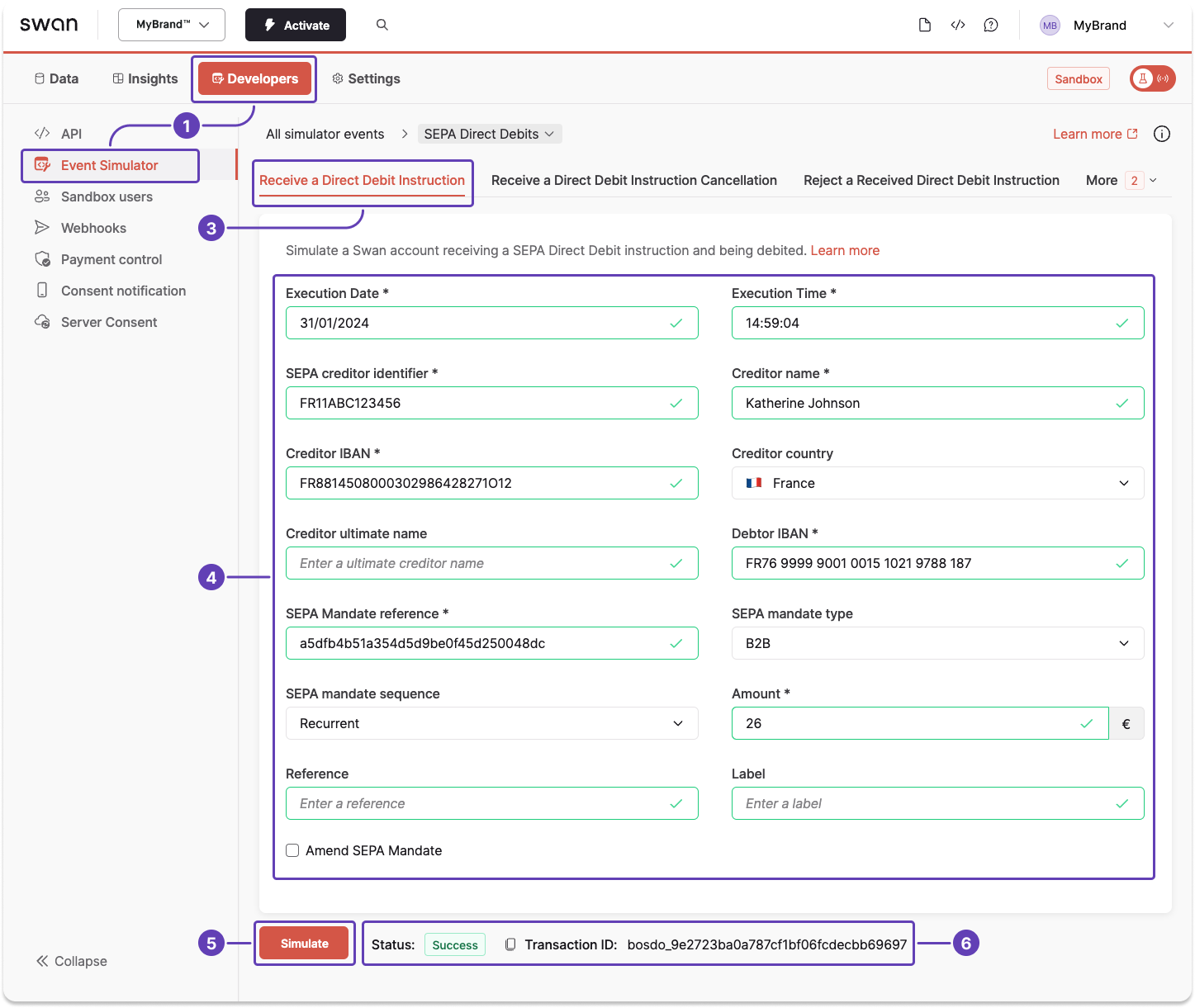Viewport: 1195px width, 1008px height.
Task: Open the API explorer code icon
Action: [958, 25]
